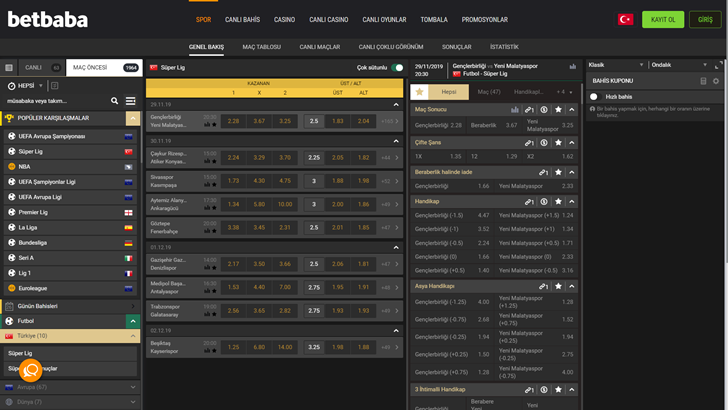728x410 pixels.
Task: Select Çifte Şans X2 odds 1.62
Action: [552, 156]
